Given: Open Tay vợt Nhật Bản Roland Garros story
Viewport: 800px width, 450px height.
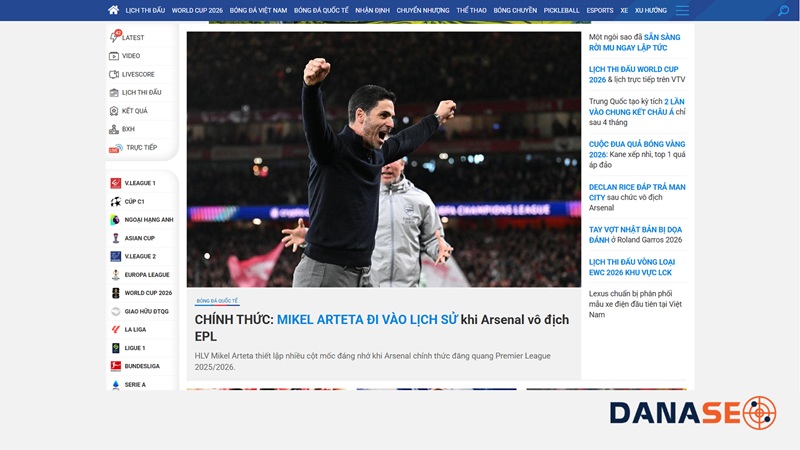Looking at the screenshot, I should pyautogui.click(x=635, y=235).
